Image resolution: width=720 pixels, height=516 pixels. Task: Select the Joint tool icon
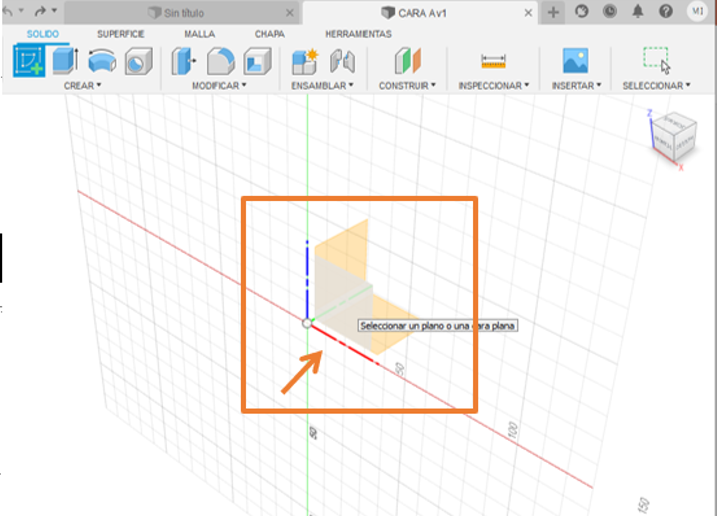coord(343,61)
